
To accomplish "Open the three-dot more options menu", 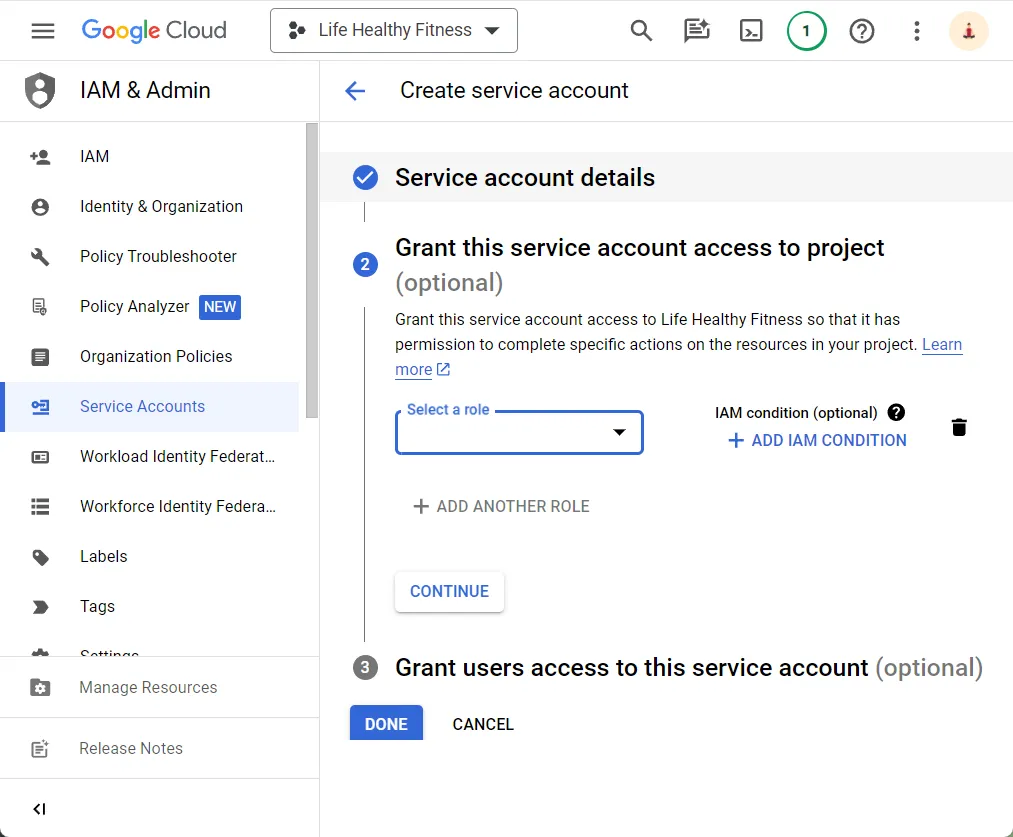I will coord(916,31).
